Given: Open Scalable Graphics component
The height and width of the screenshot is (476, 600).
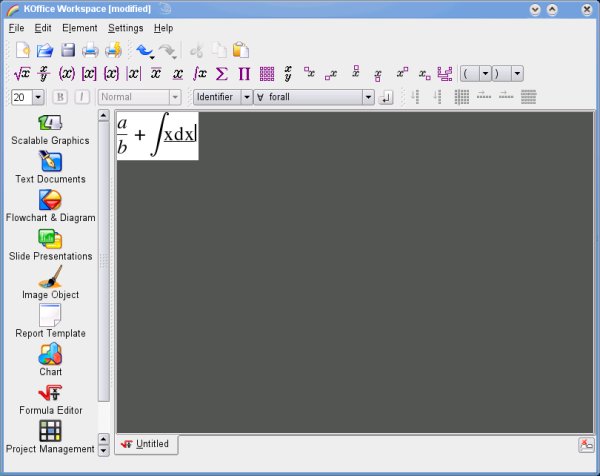Looking at the screenshot, I should 50,130.
